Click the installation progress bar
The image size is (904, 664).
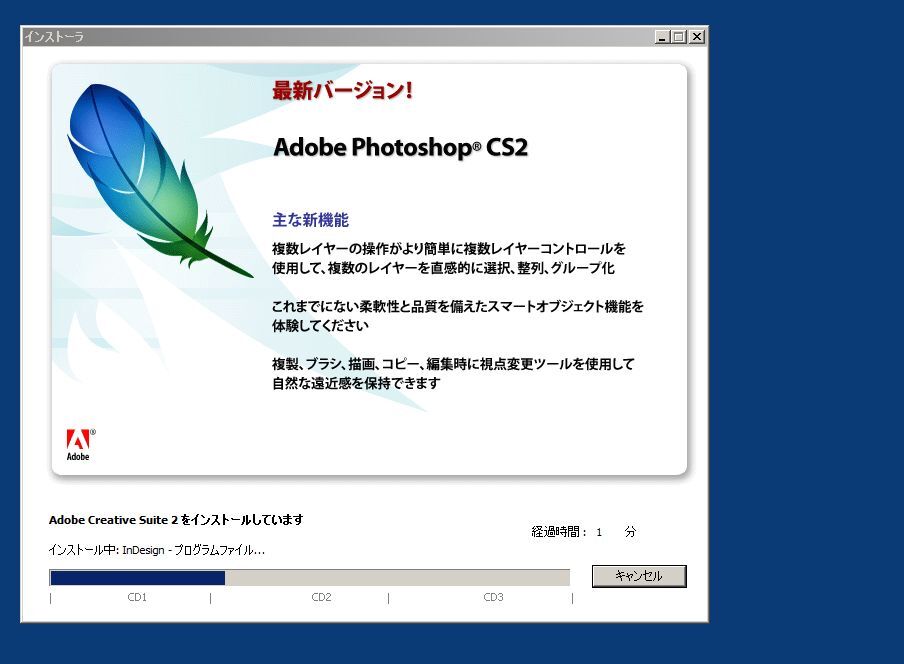(310, 578)
